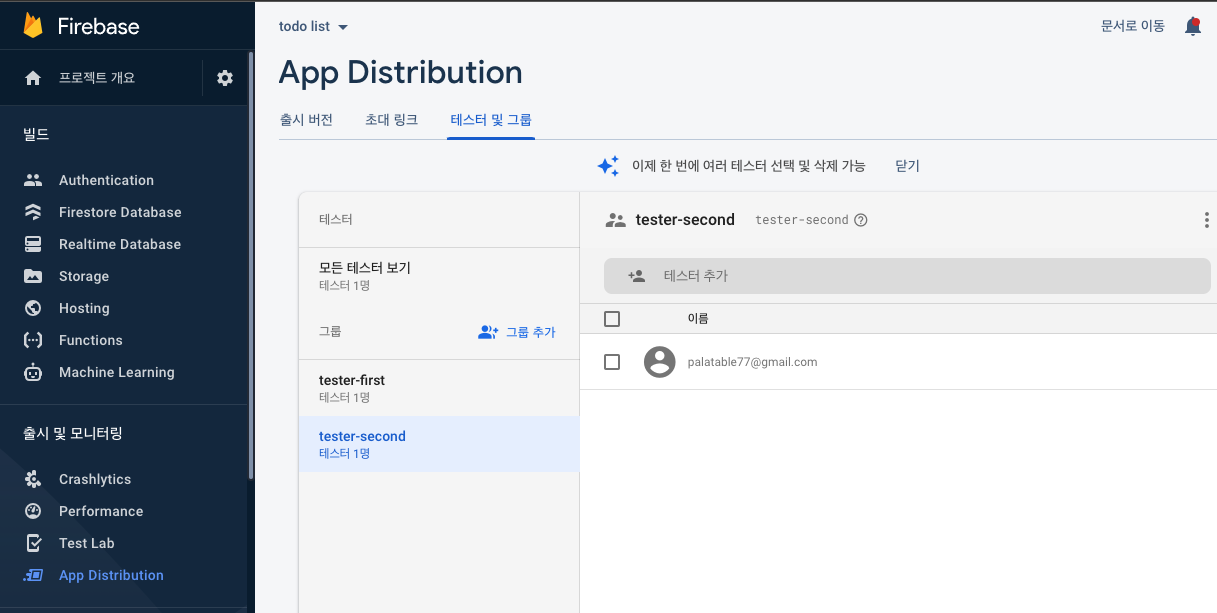Click the avatar of palatable77@gmail.com

(659, 362)
